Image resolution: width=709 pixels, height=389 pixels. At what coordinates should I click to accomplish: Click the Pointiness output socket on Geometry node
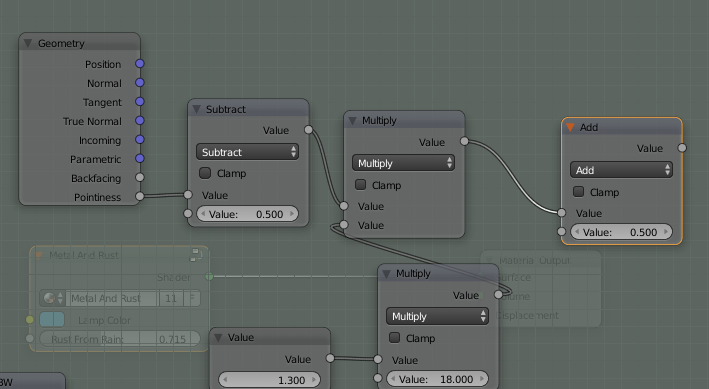click(x=140, y=196)
